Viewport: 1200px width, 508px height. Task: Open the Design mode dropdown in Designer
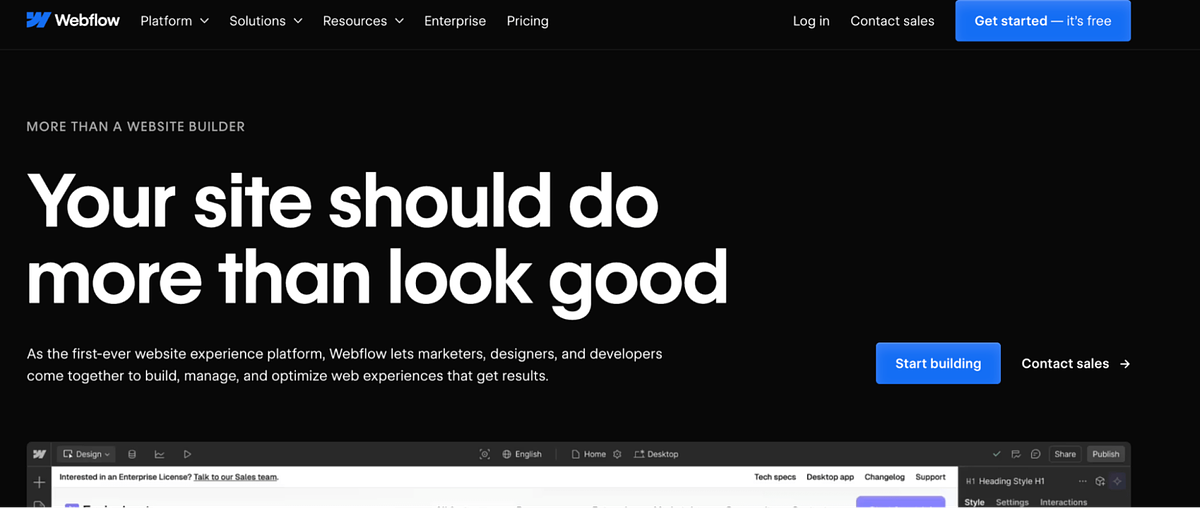pyautogui.click(x=87, y=454)
